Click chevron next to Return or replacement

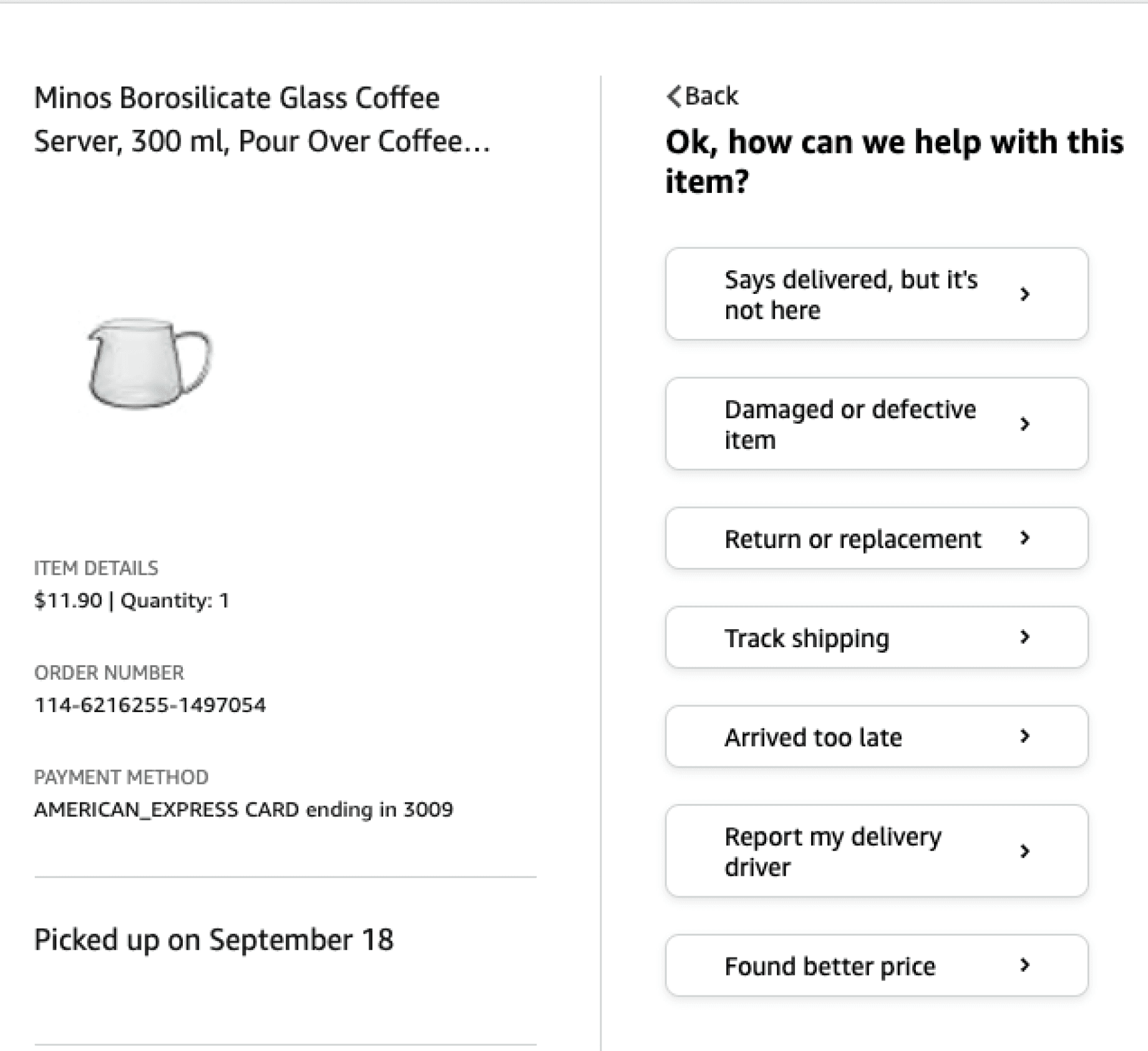1024,537
